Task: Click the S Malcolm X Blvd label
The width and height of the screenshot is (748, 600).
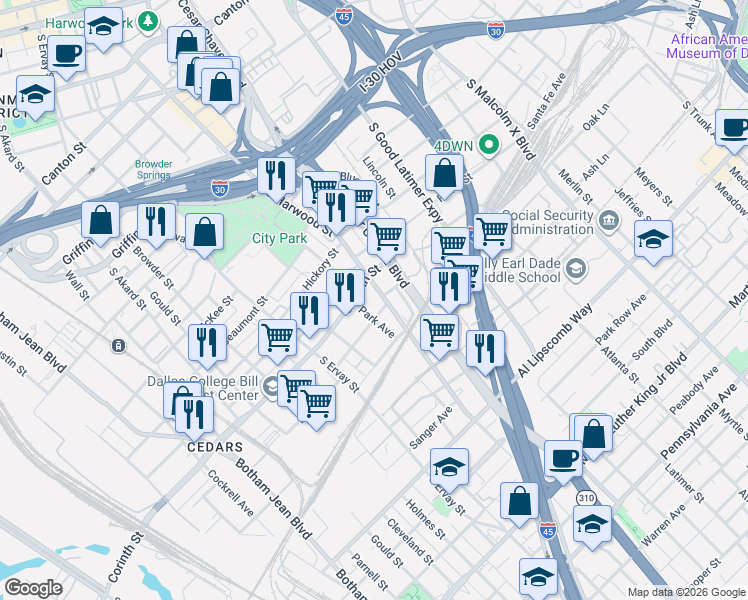Action: [501, 119]
